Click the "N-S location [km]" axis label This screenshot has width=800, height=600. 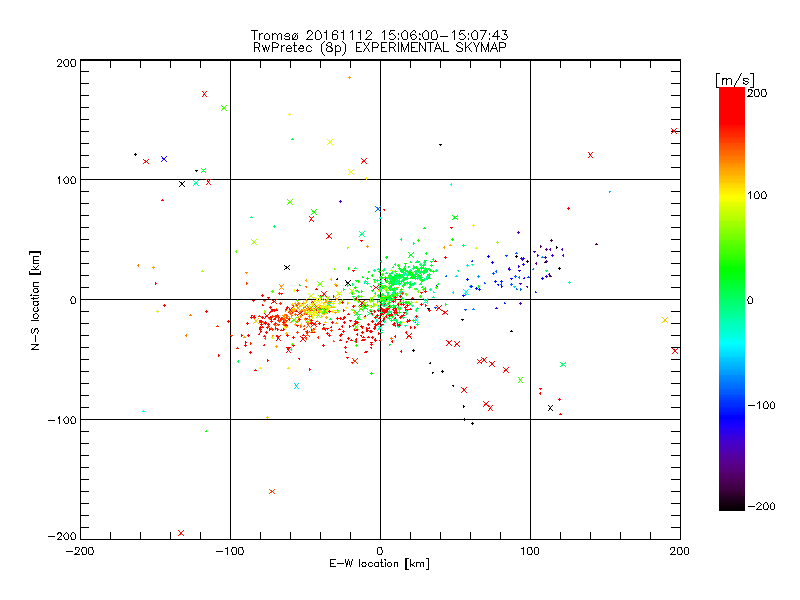tap(35, 300)
